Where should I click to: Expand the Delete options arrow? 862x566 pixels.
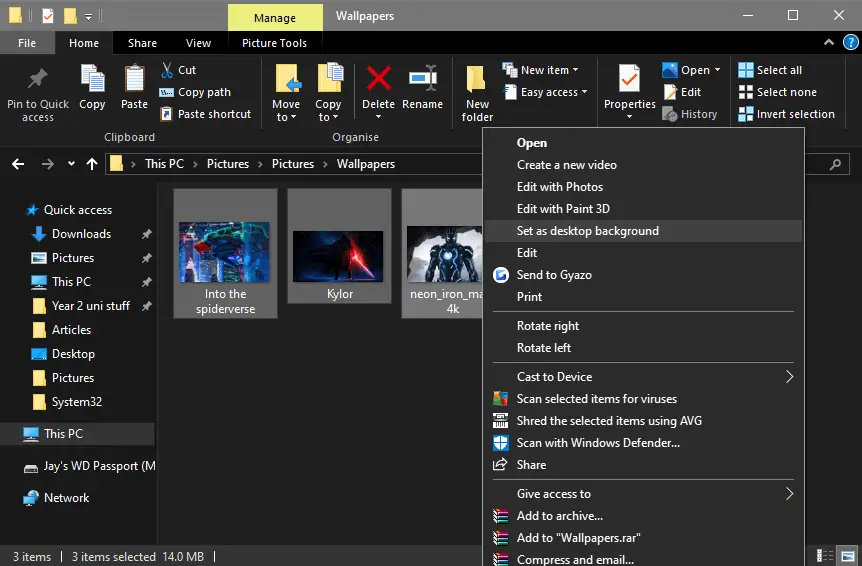[x=378, y=116]
